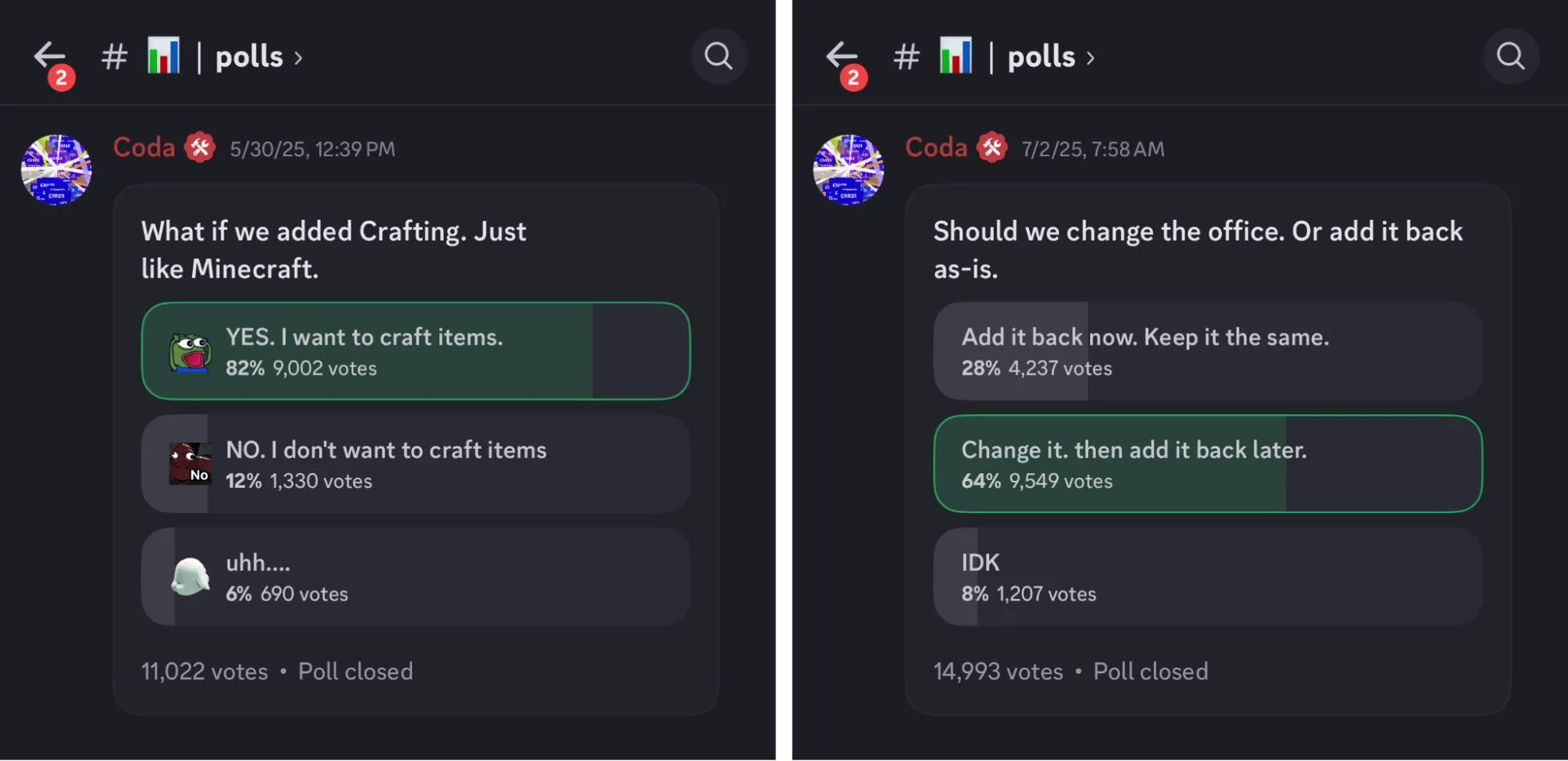1568x761 pixels.
Task: Open the left 'polls' channel title
Action: (249, 56)
